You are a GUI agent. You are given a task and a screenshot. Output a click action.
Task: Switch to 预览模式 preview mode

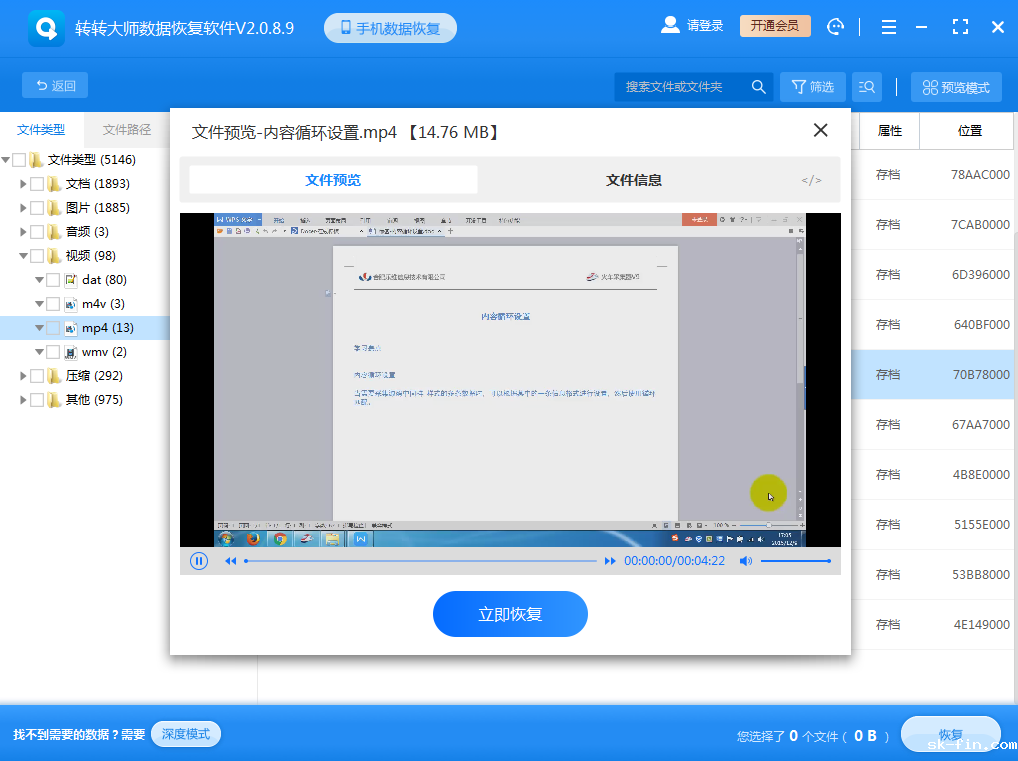point(955,87)
